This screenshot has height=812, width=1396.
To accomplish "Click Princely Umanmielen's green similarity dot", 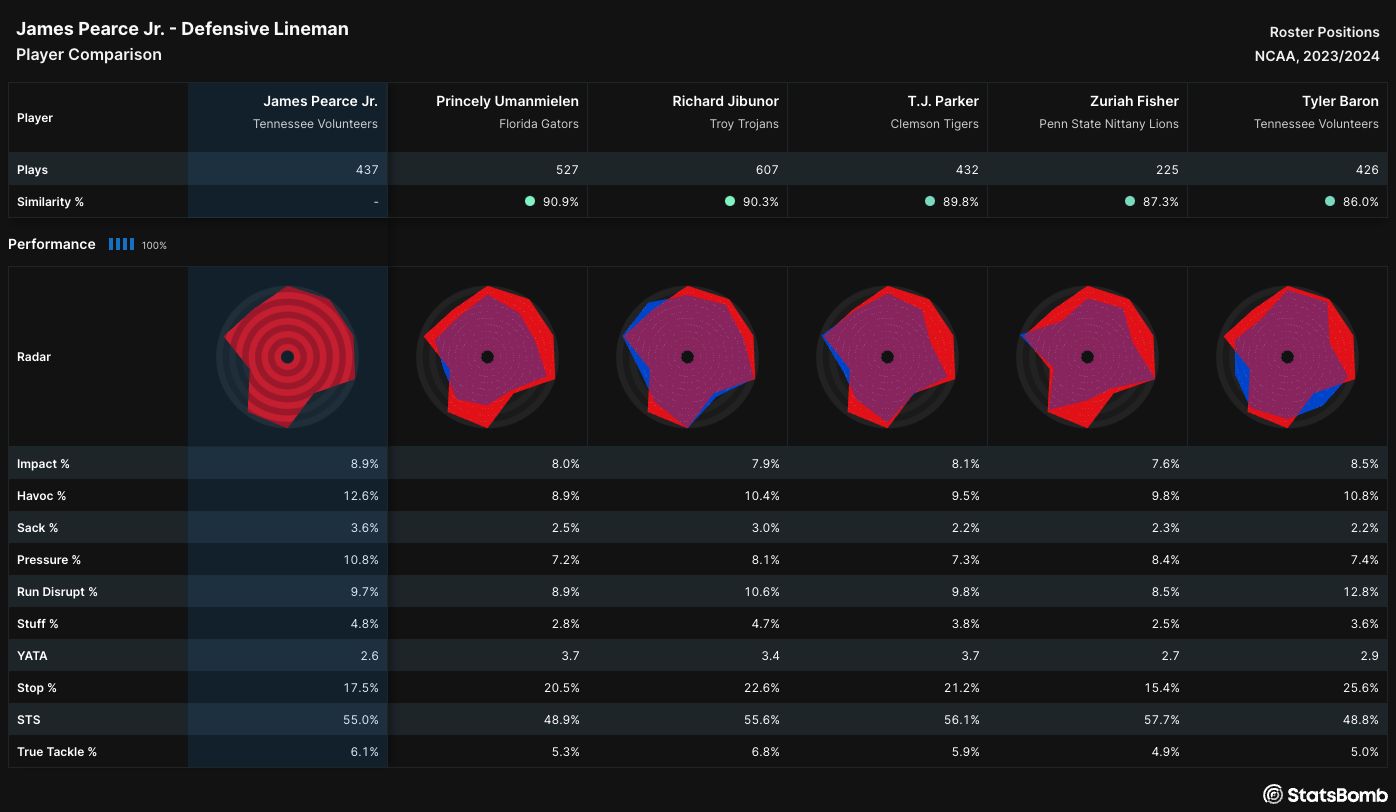I will 530,201.
